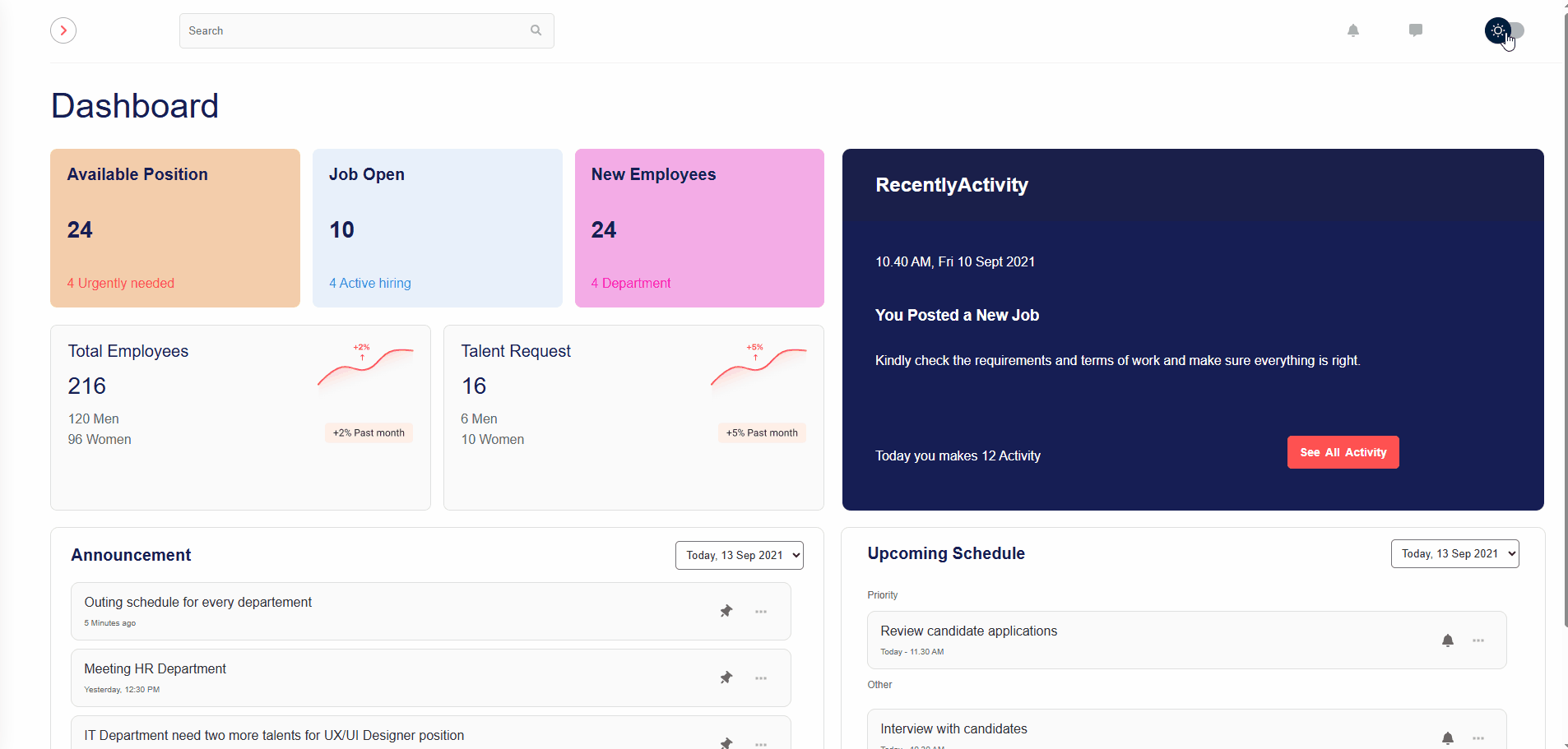Screen dimensions: 1568x749
Task: Set reminder bell for Interview with candidates
Action: [1448, 738]
